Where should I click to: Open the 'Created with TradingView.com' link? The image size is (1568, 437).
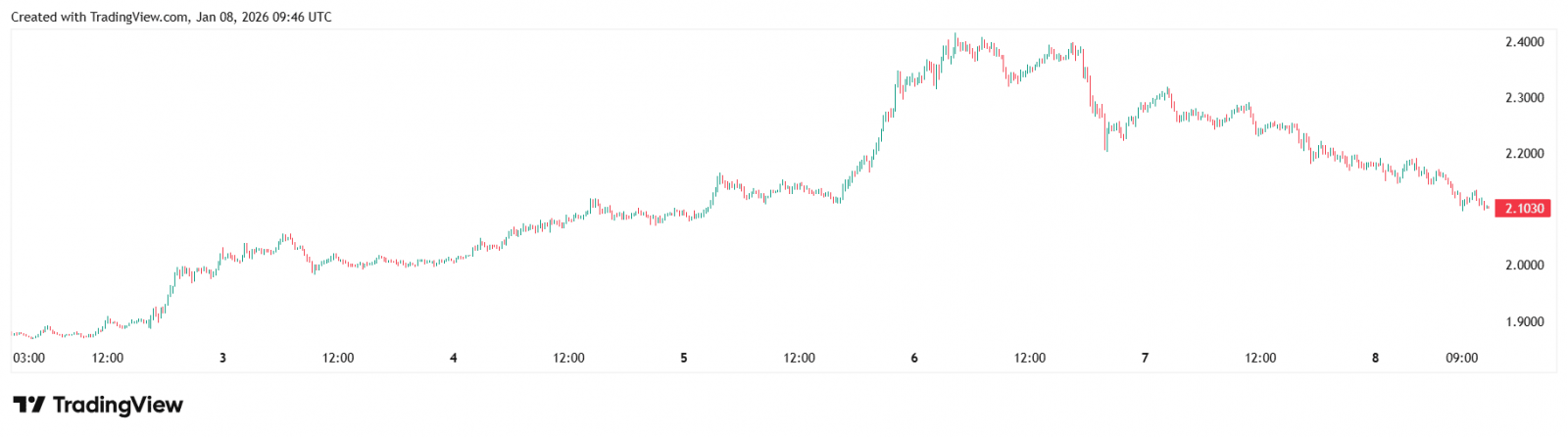coord(100,17)
